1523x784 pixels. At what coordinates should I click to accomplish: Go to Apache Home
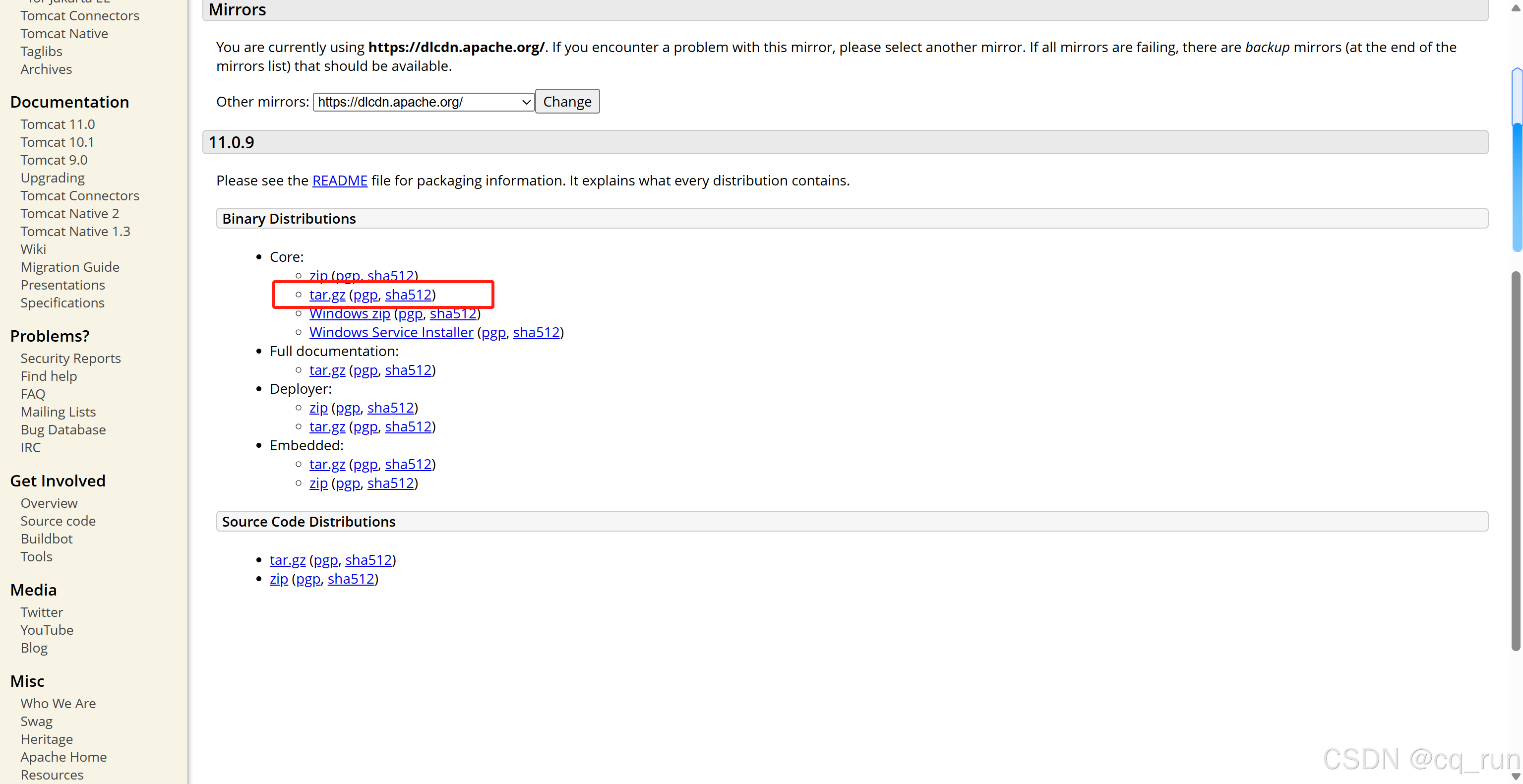point(64,757)
